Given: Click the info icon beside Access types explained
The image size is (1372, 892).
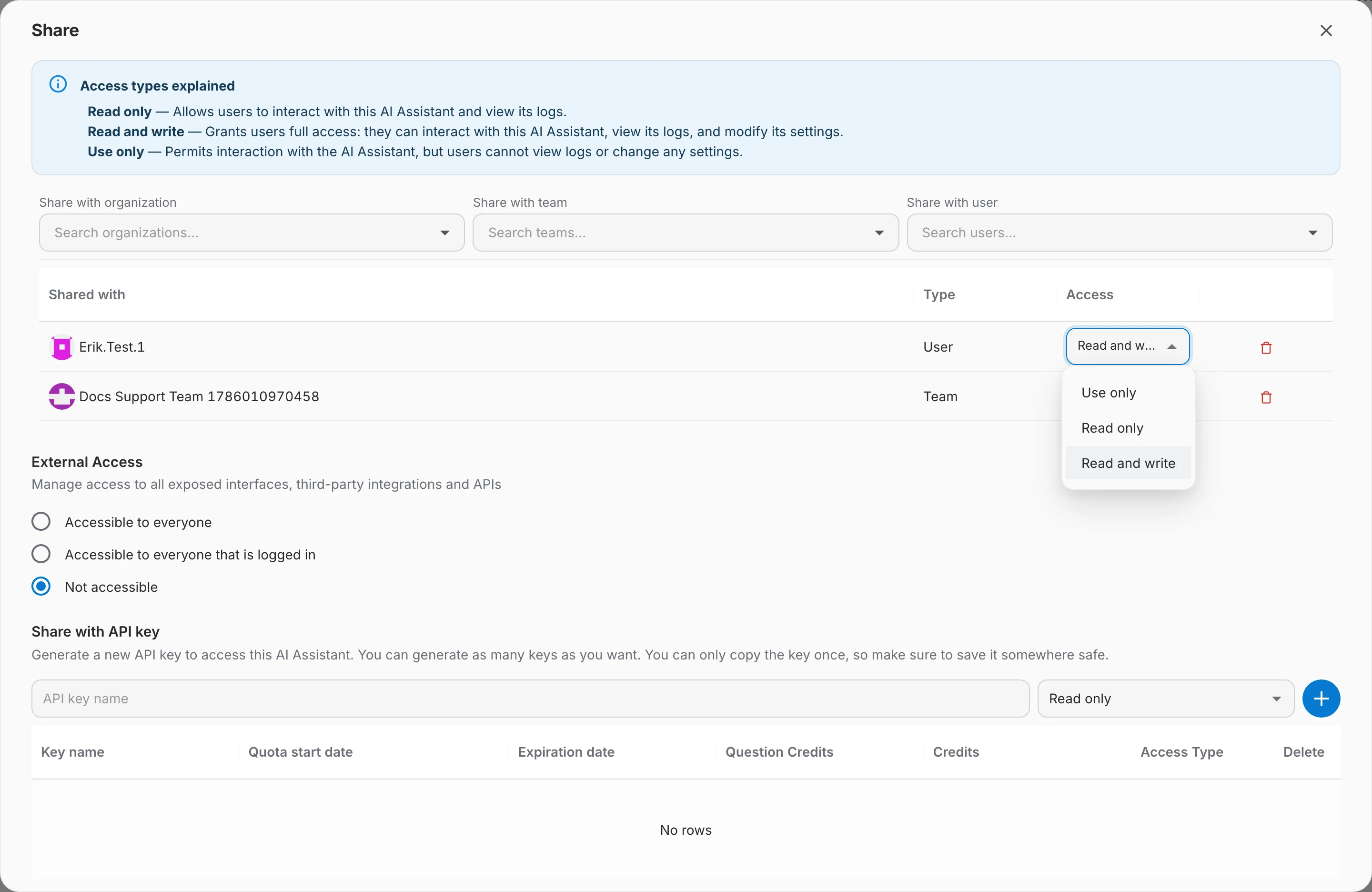Looking at the screenshot, I should (58, 84).
